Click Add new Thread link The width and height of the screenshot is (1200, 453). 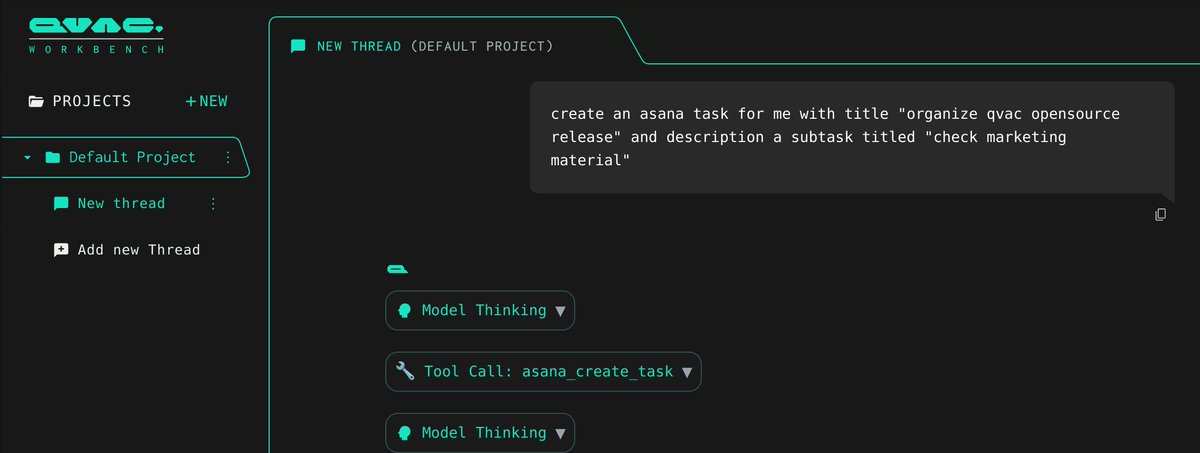(x=139, y=250)
